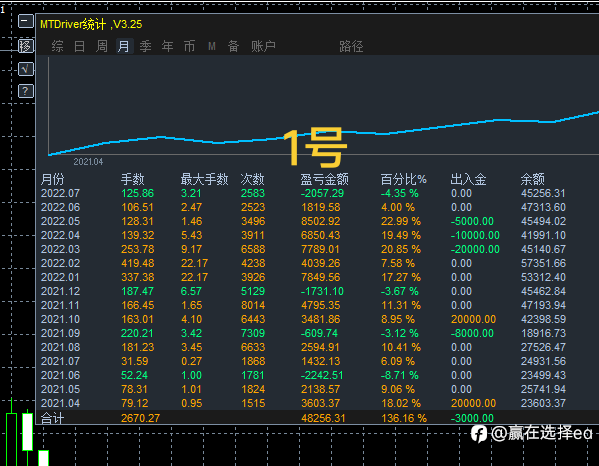
Task: Switch to the 综 summary tab
Action: 58,46
